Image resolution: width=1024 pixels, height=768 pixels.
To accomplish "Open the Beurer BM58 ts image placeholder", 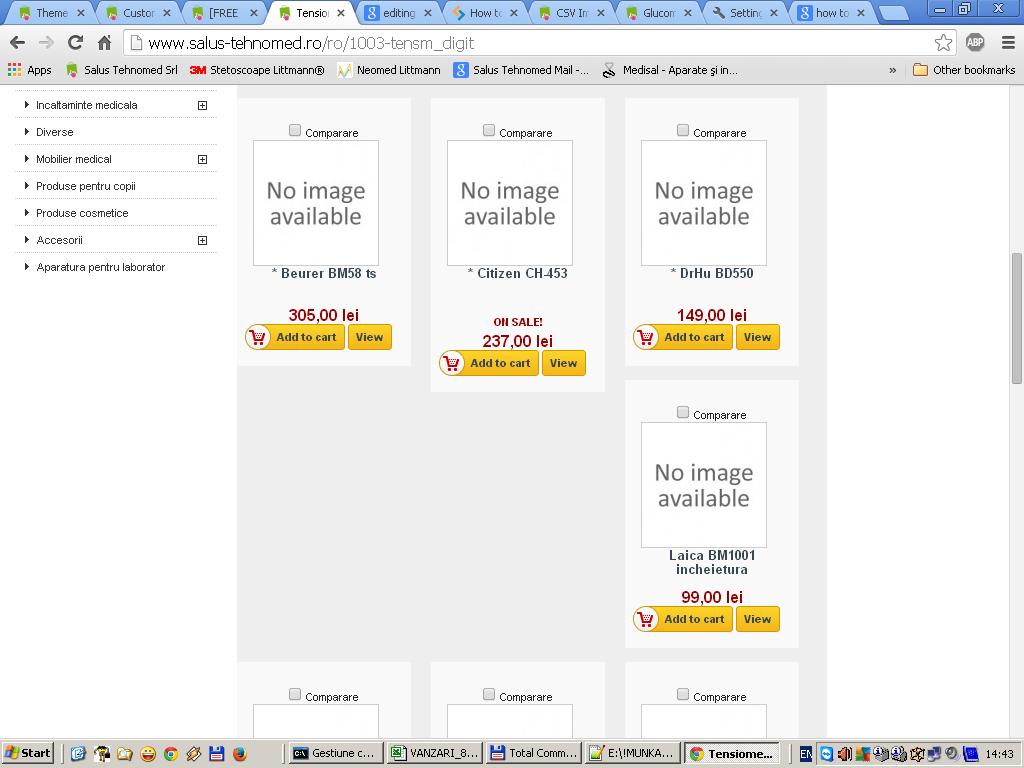I will [316, 203].
